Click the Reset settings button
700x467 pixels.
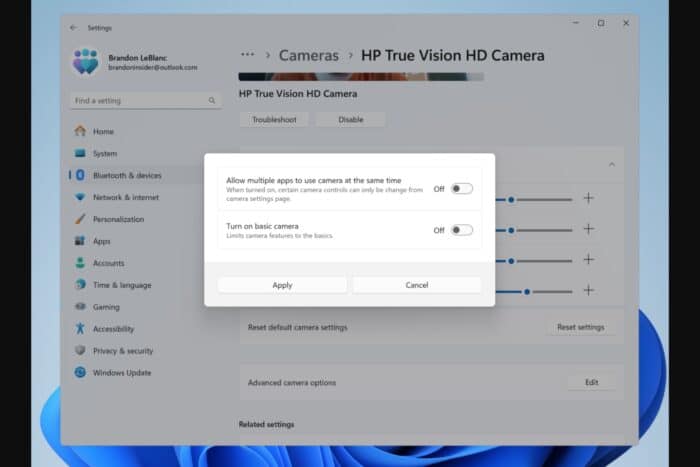[580, 327]
